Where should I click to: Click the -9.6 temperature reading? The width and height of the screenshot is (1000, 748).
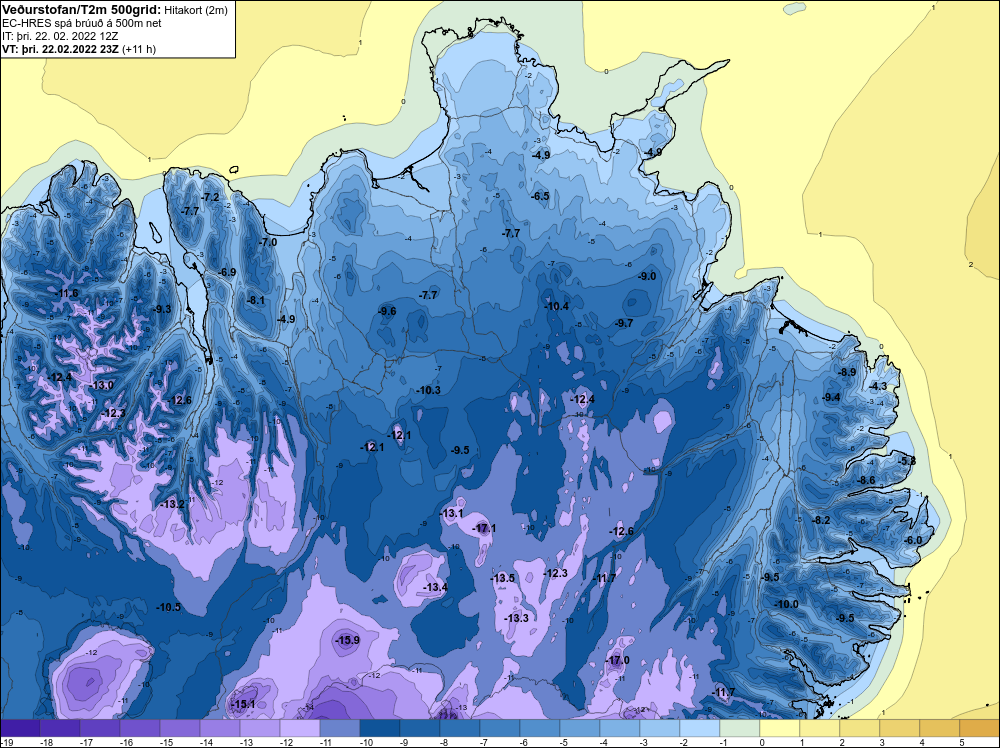pos(387,311)
